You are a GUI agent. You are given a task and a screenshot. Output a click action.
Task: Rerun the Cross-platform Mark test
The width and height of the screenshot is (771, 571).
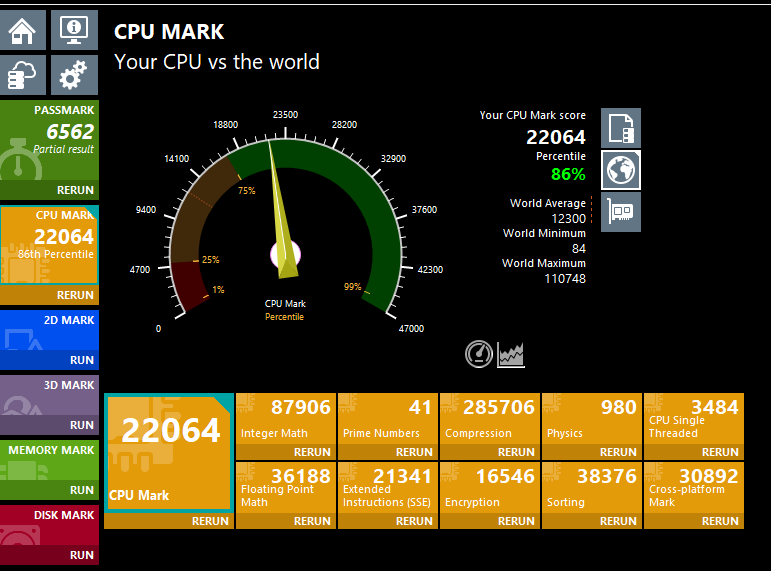coord(720,521)
